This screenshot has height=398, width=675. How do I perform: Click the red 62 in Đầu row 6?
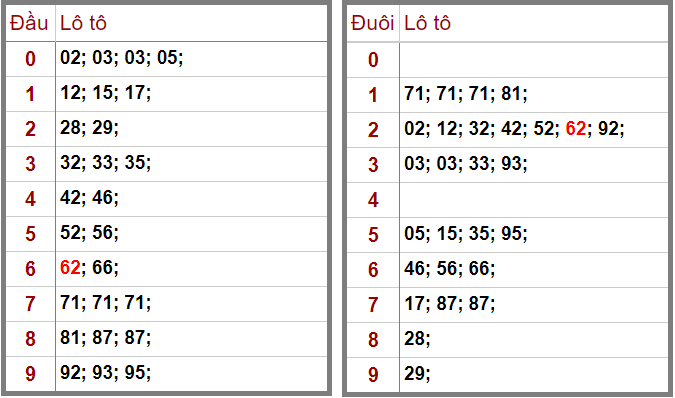coord(70,268)
